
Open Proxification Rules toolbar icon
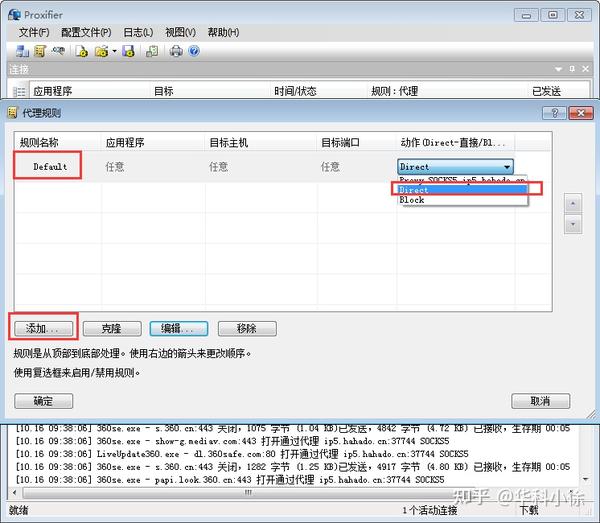tap(40, 51)
